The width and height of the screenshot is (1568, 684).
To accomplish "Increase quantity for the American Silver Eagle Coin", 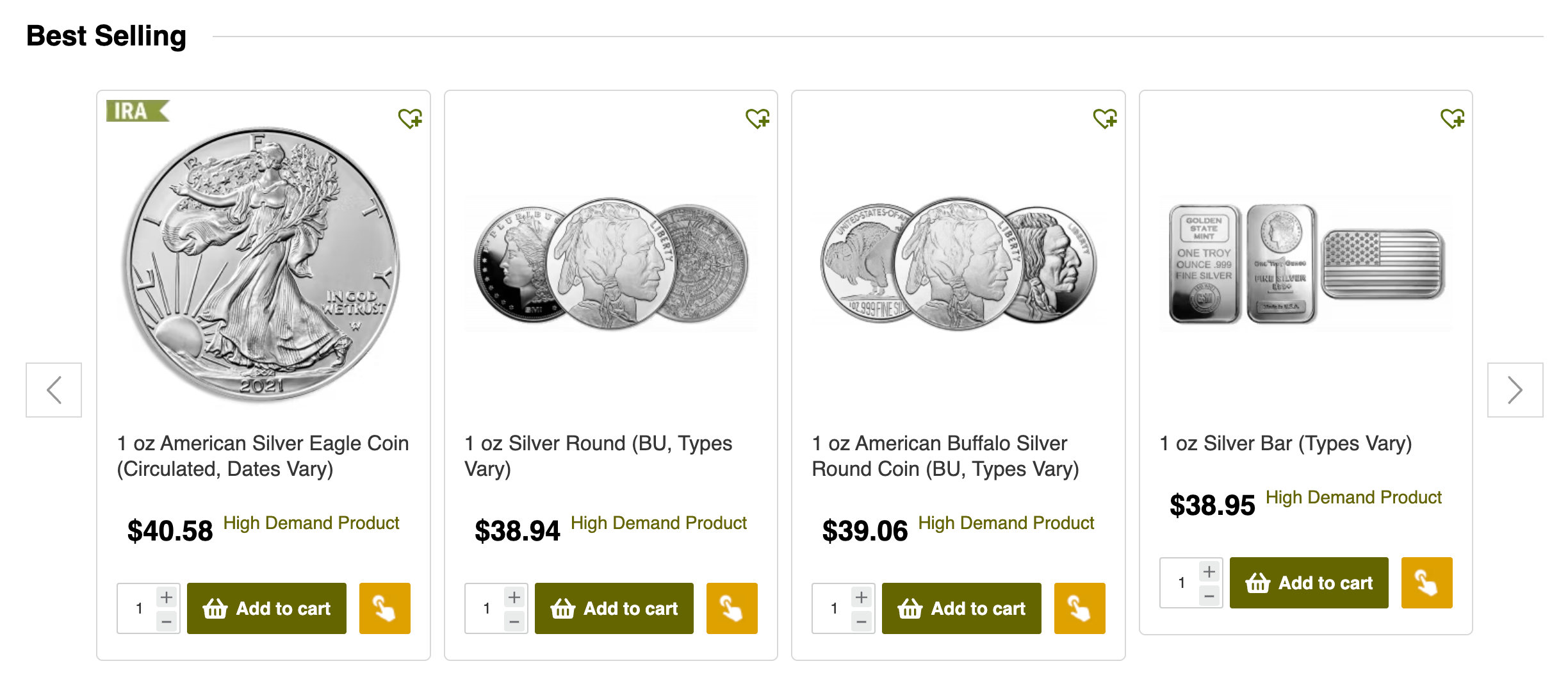I will point(167,597).
